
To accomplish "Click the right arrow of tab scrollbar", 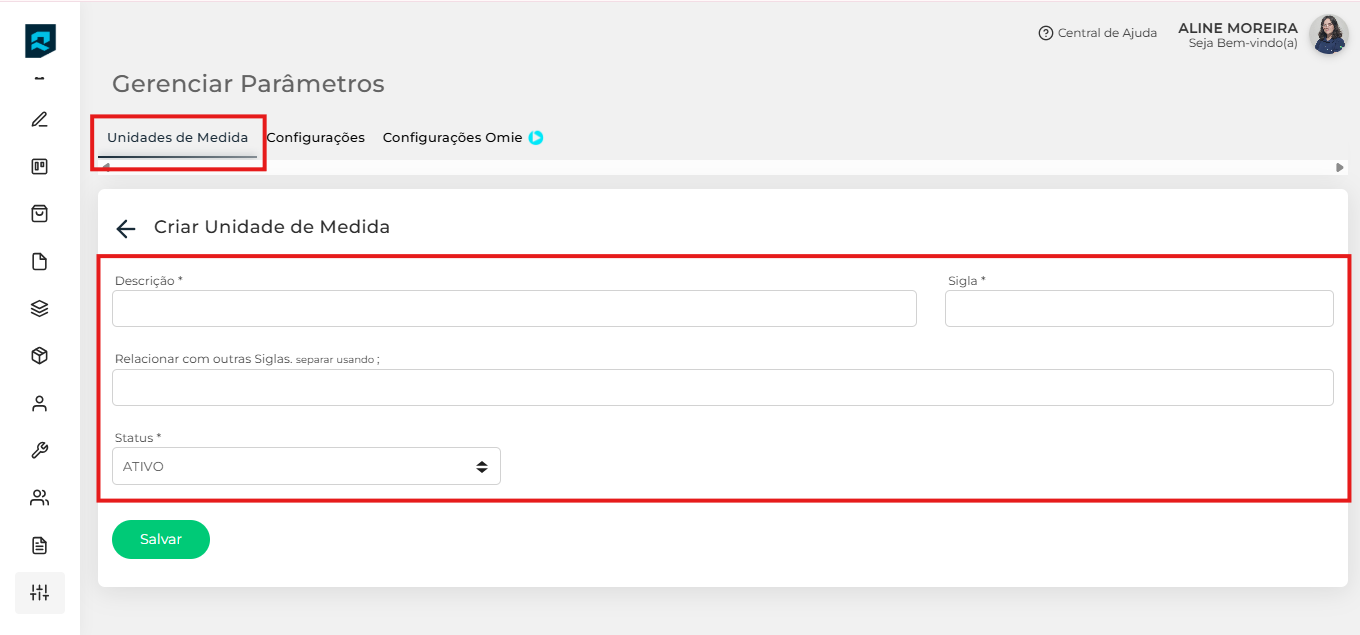I will click(x=1339, y=168).
